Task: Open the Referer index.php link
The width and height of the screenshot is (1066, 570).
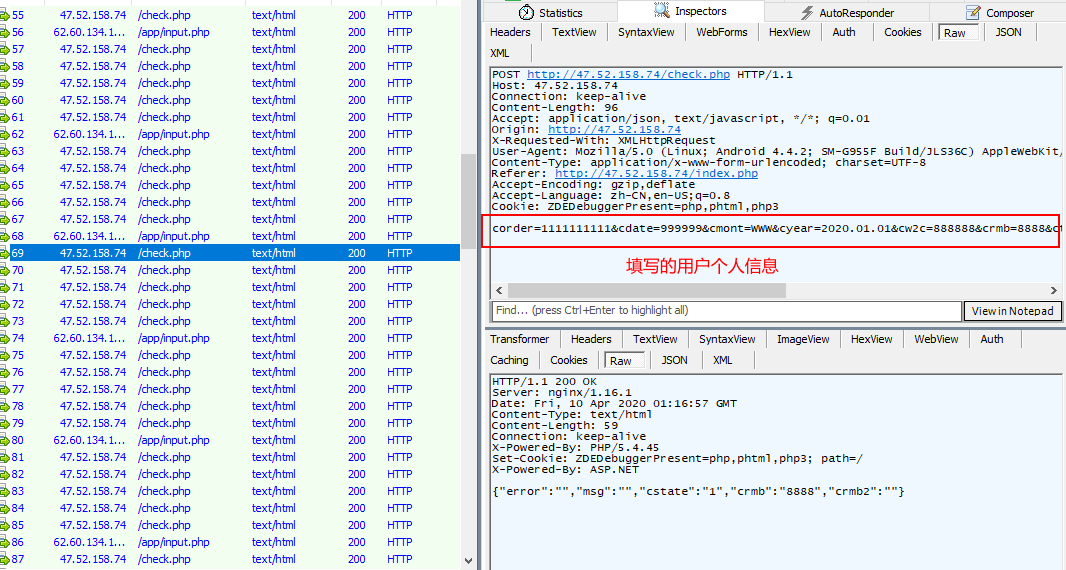Action: point(656,173)
